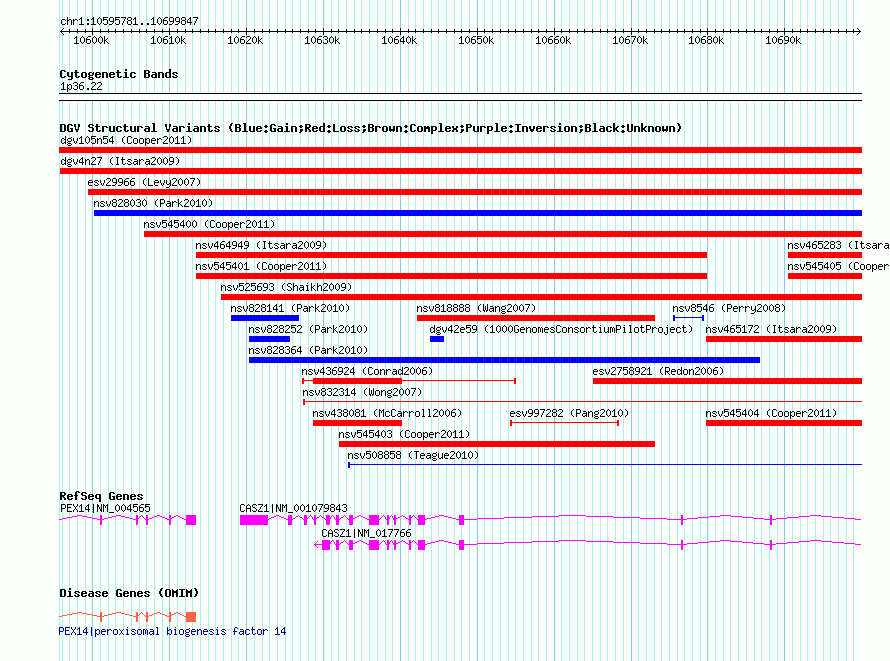
Task: Open PEX14 peroxisomal biogenesis factor 14 link
Action: click(173, 631)
